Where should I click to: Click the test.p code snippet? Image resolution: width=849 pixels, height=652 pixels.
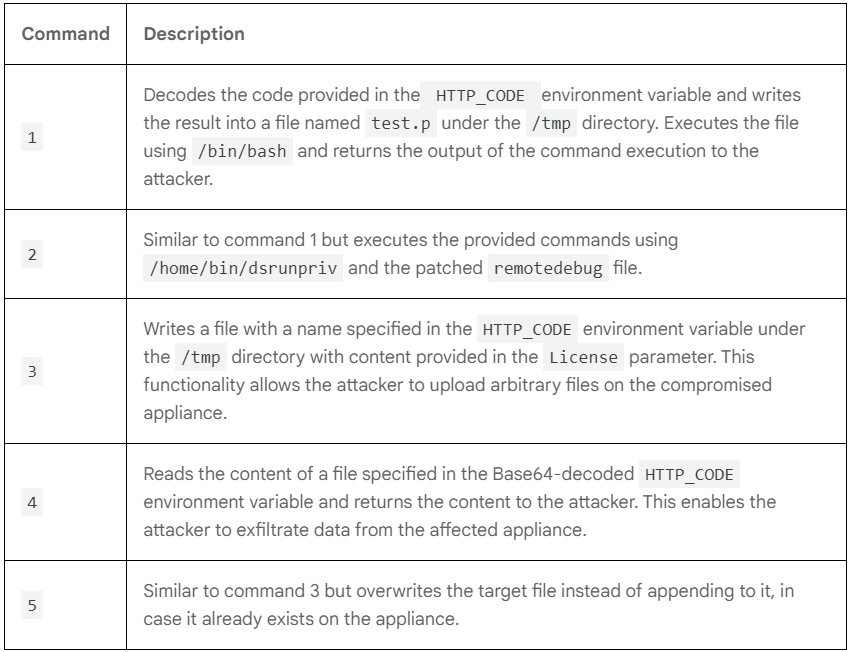401,123
